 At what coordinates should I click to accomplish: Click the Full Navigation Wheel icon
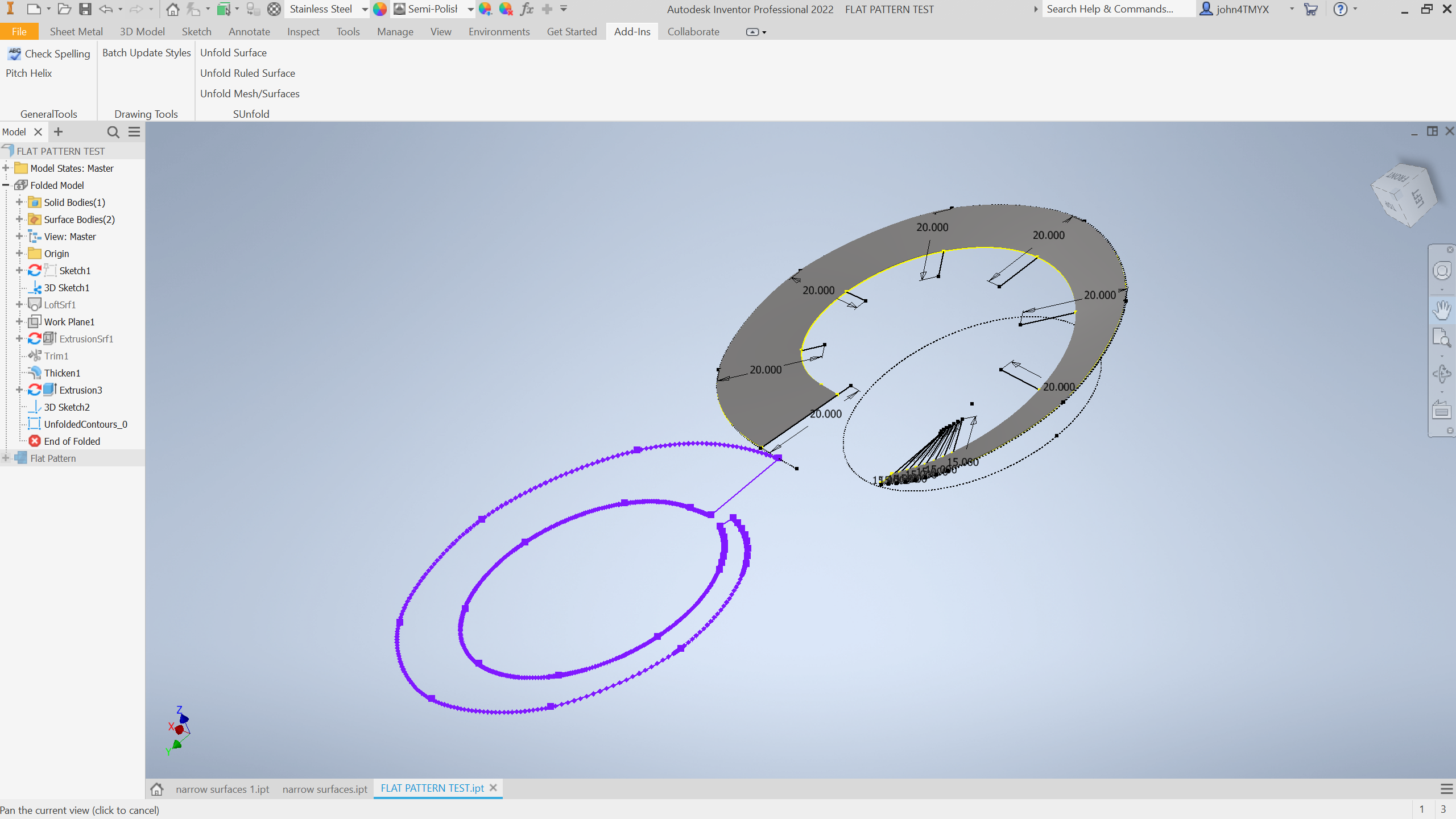pos(1442,271)
